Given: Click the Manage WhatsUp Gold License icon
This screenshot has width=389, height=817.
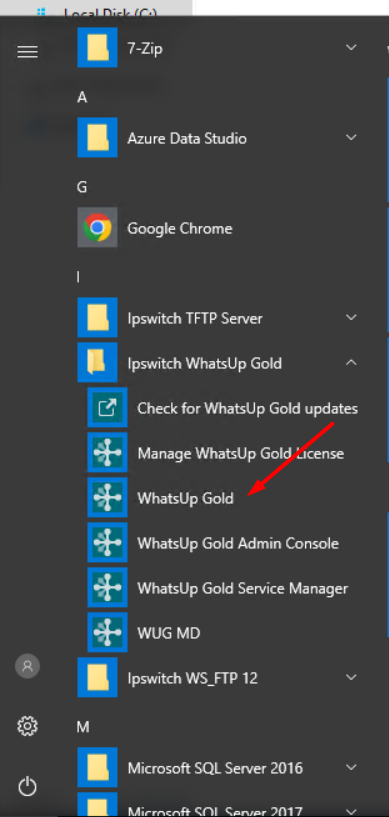Looking at the screenshot, I should (107, 453).
